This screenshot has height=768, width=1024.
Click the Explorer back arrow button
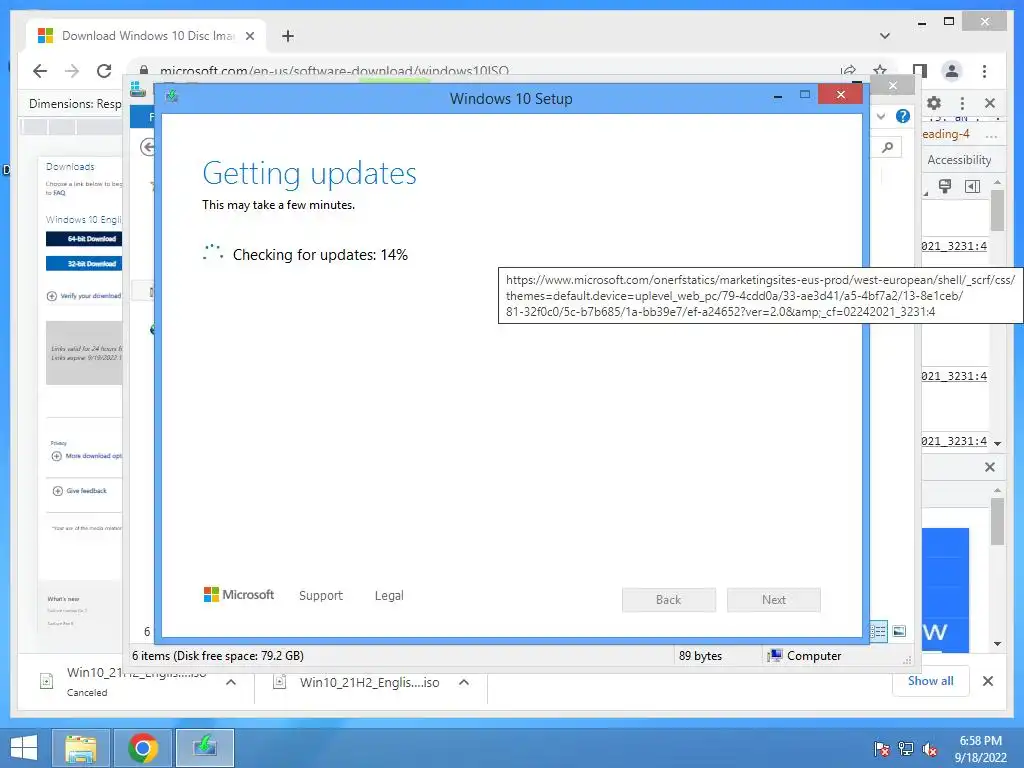[x=148, y=147]
